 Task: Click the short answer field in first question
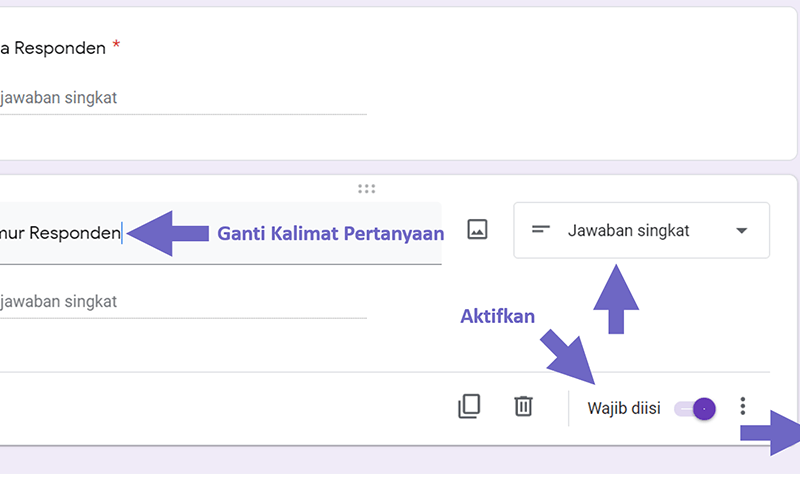[183, 98]
